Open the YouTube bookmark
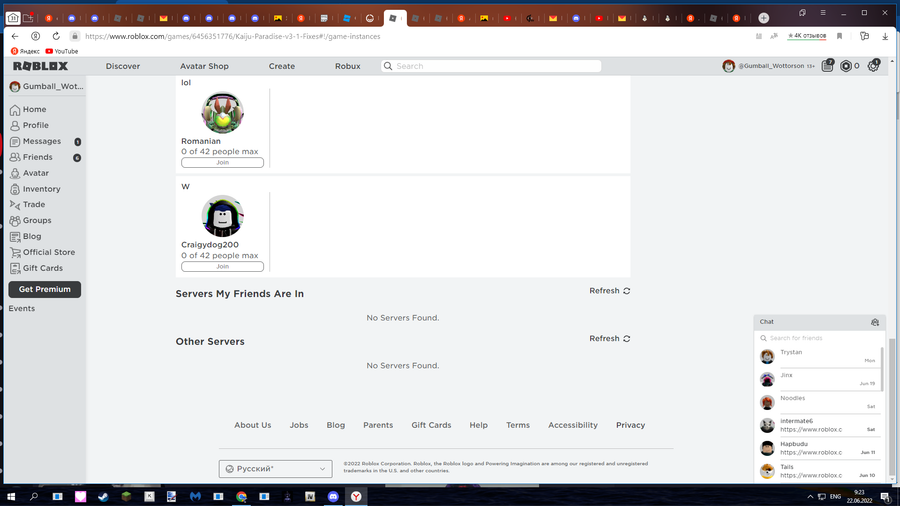This screenshot has width=900, height=506. tap(61, 51)
